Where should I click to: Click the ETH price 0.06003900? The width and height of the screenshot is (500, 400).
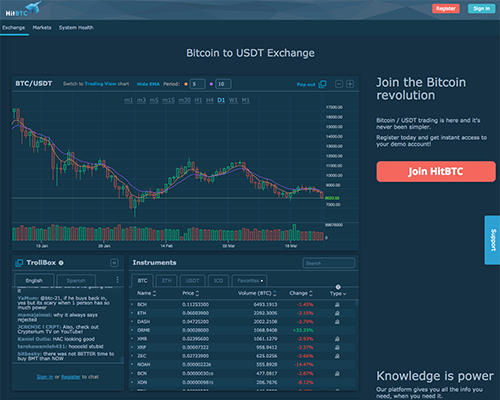pos(195,313)
